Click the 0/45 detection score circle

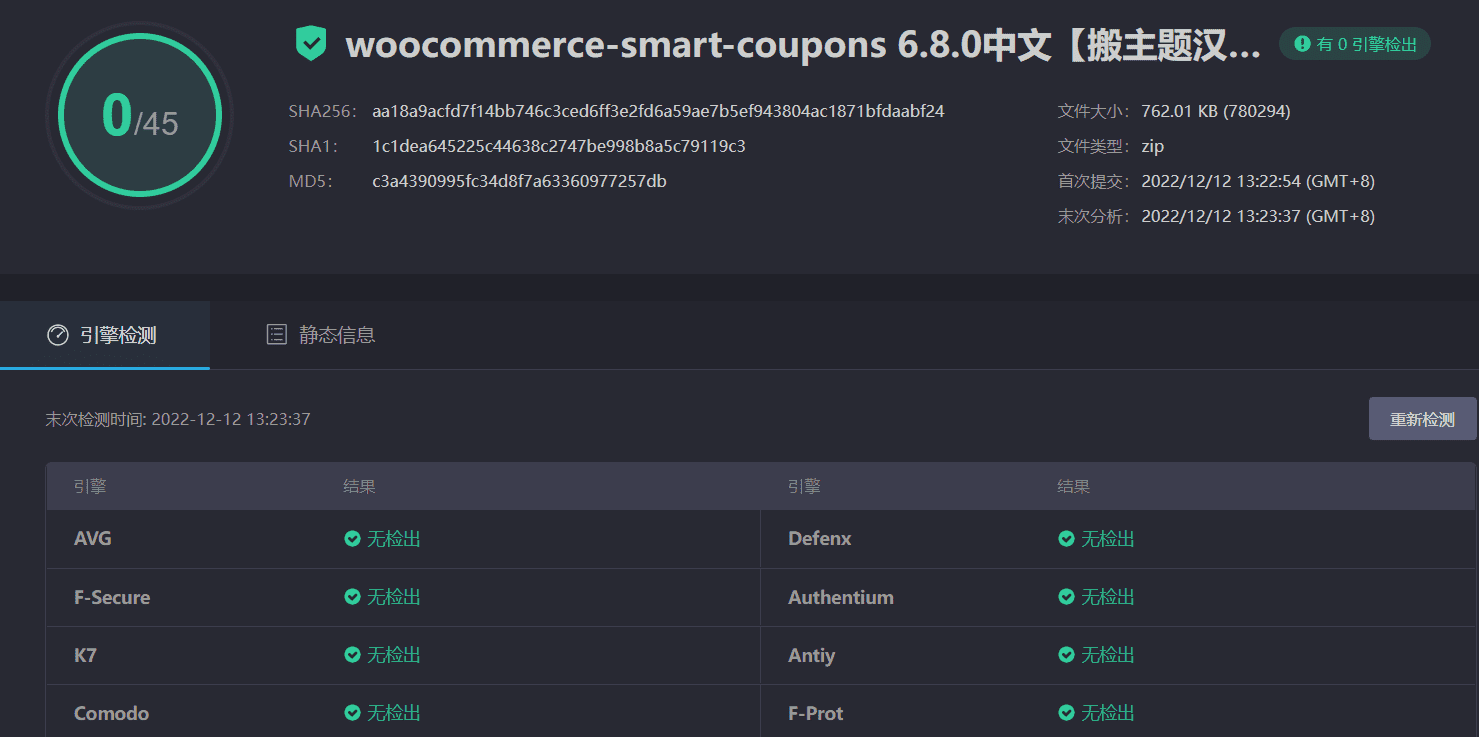pos(140,115)
